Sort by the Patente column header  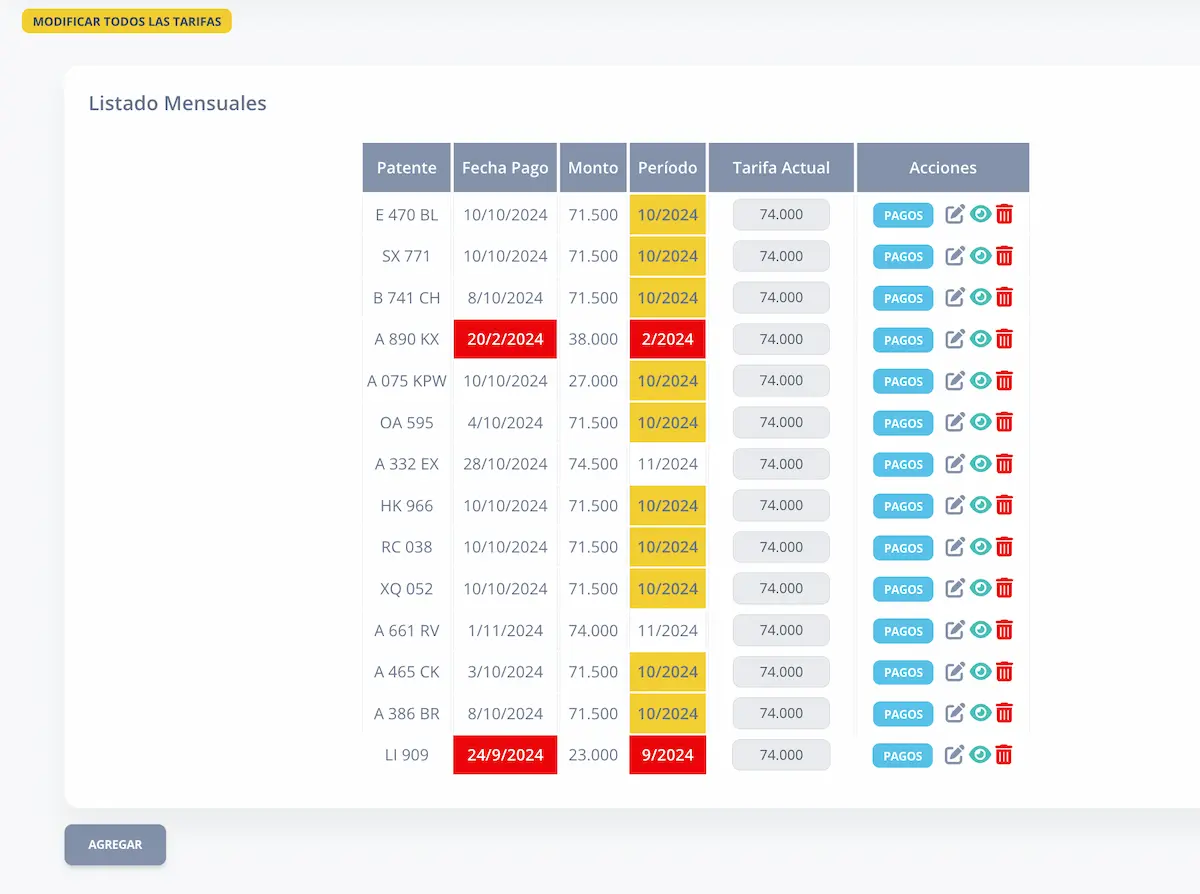tap(406, 168)
